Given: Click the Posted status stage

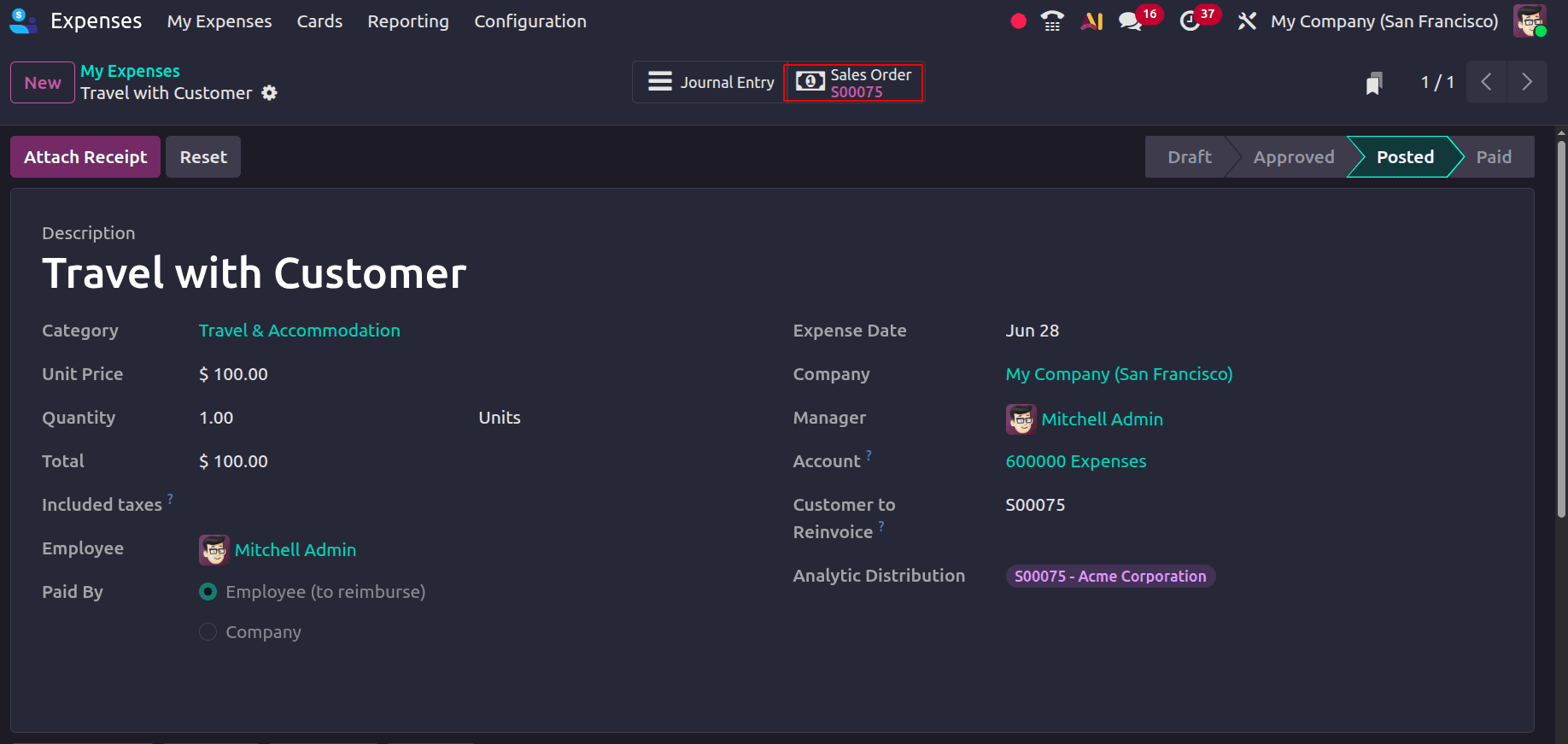Looking at the screenshot, I should pyautogui.click(x=1405, y=157).
